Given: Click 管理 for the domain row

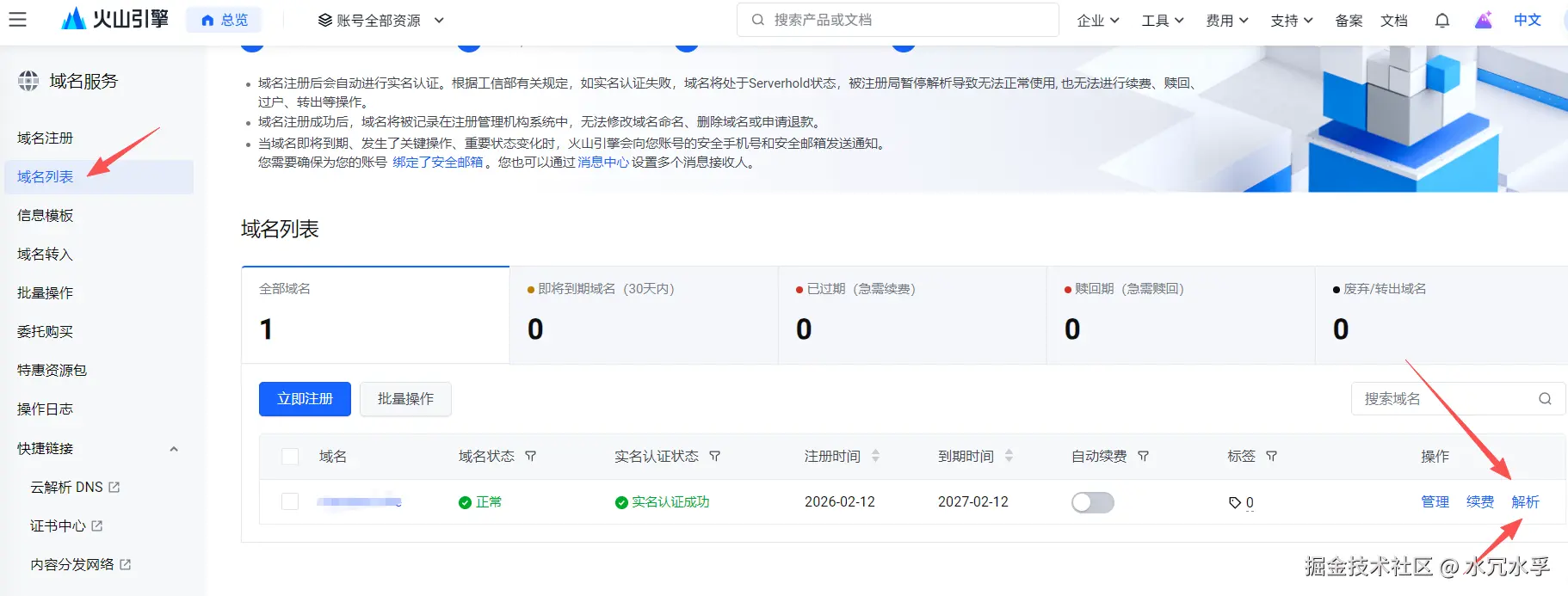Looking at the screenshot, I should (1435, 502).
